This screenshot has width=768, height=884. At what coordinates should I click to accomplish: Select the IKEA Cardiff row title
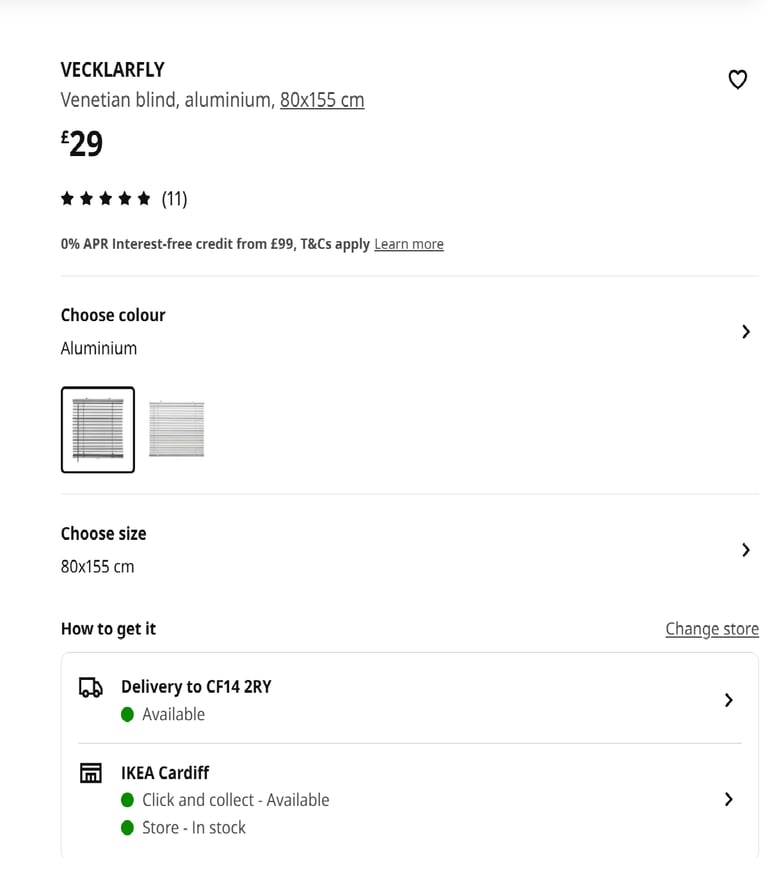[x=165, y=773]
